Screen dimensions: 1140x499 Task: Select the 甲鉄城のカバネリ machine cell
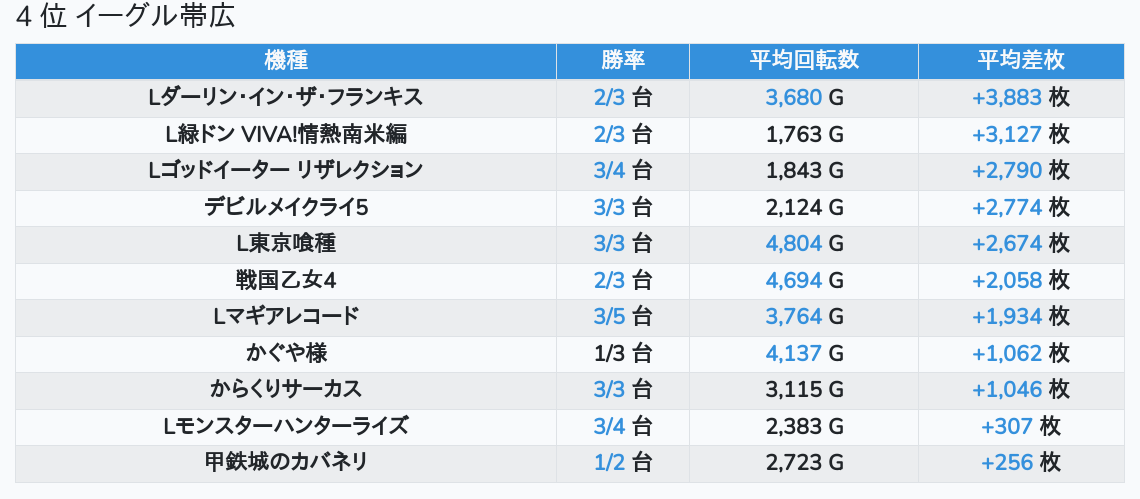pyautogui.click(x=286, y=463)
